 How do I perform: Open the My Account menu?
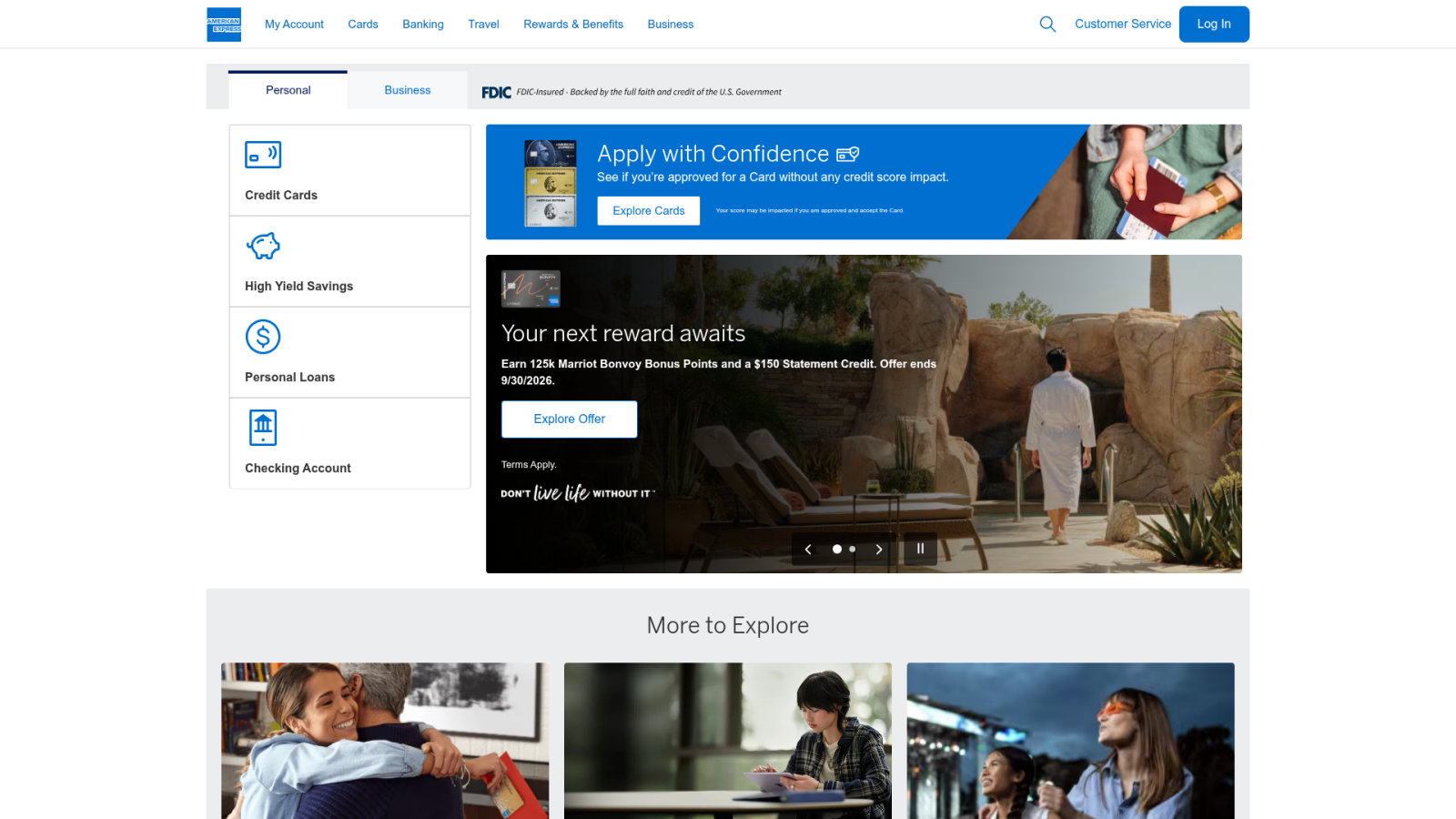pyautogui.click(x=294, y=25)
